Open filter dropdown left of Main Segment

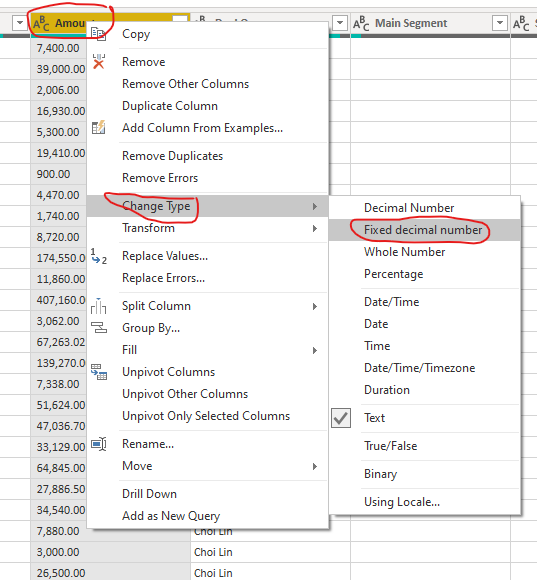point(340,23)
